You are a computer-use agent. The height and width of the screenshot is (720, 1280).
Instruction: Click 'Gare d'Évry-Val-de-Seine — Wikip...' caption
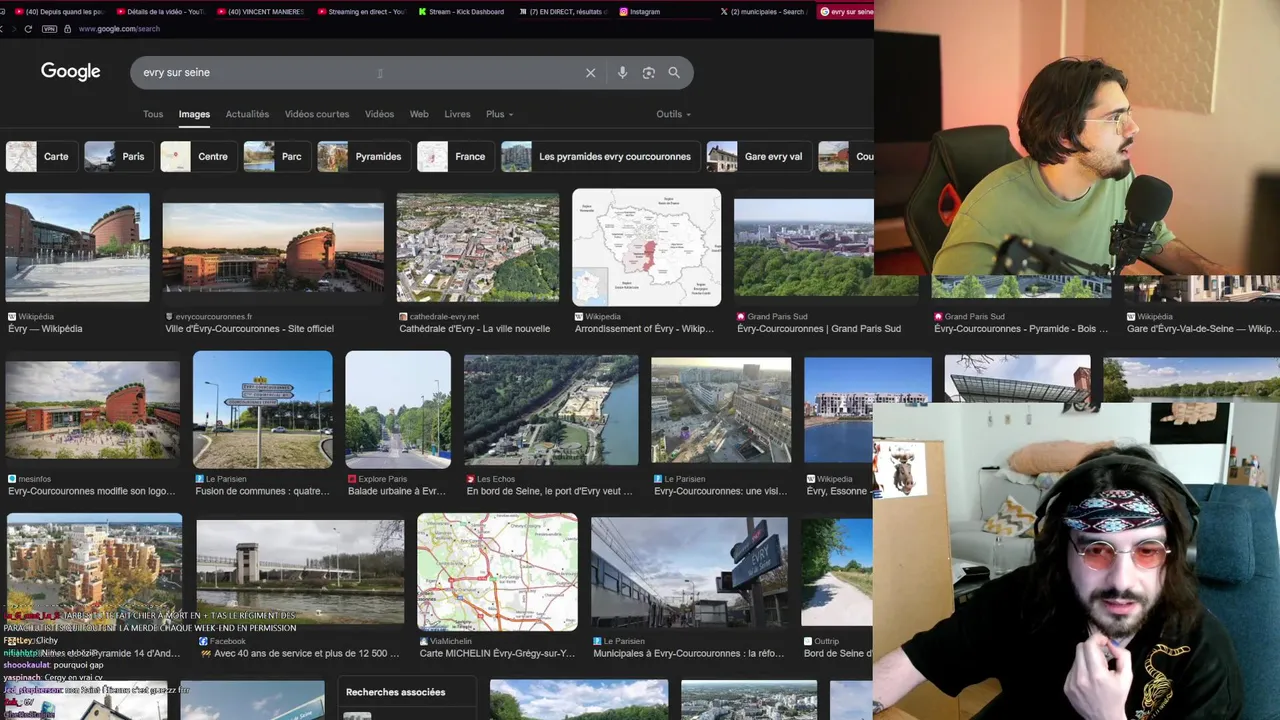[x=1203, y=329]
